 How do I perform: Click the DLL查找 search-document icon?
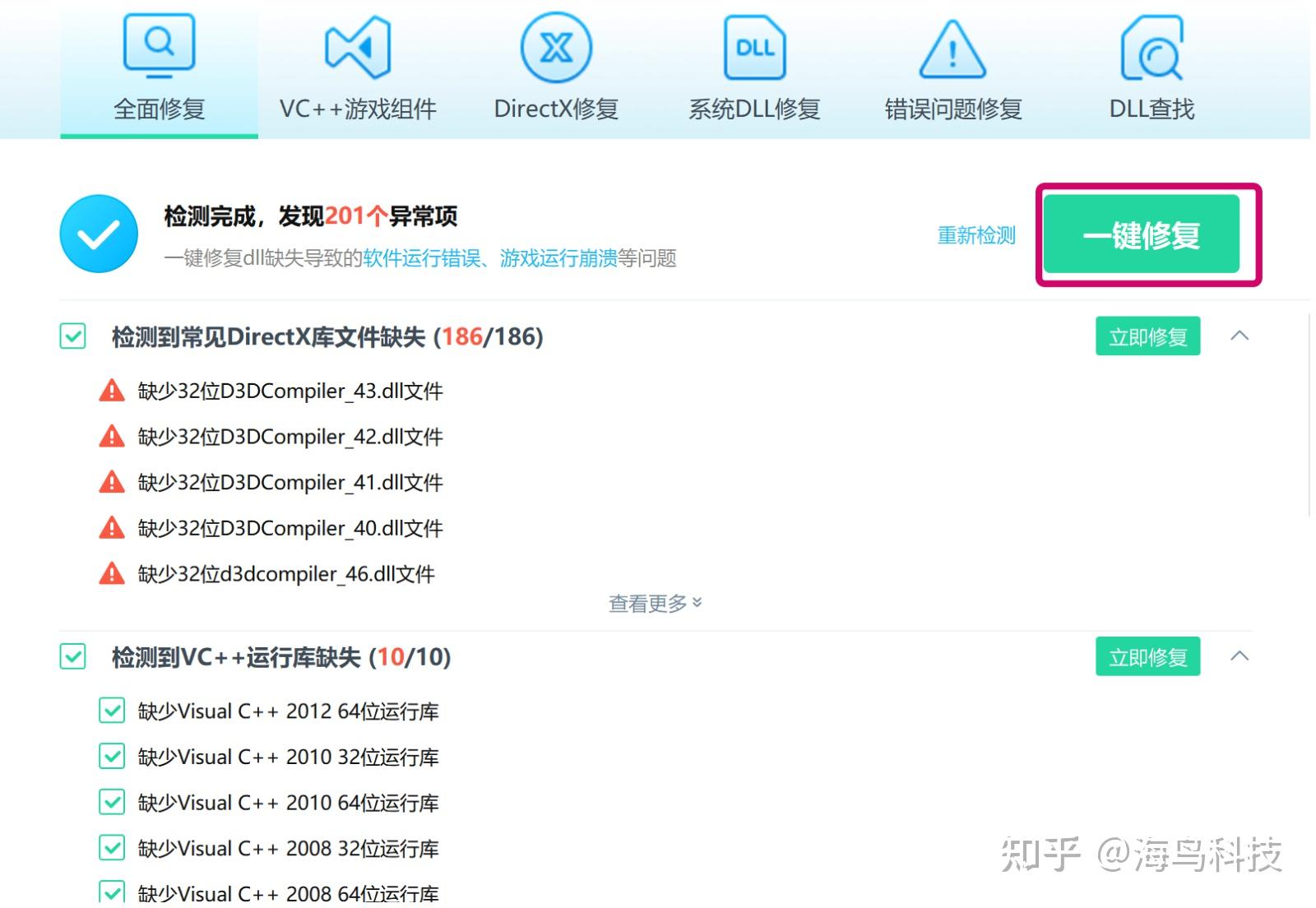1151,45
